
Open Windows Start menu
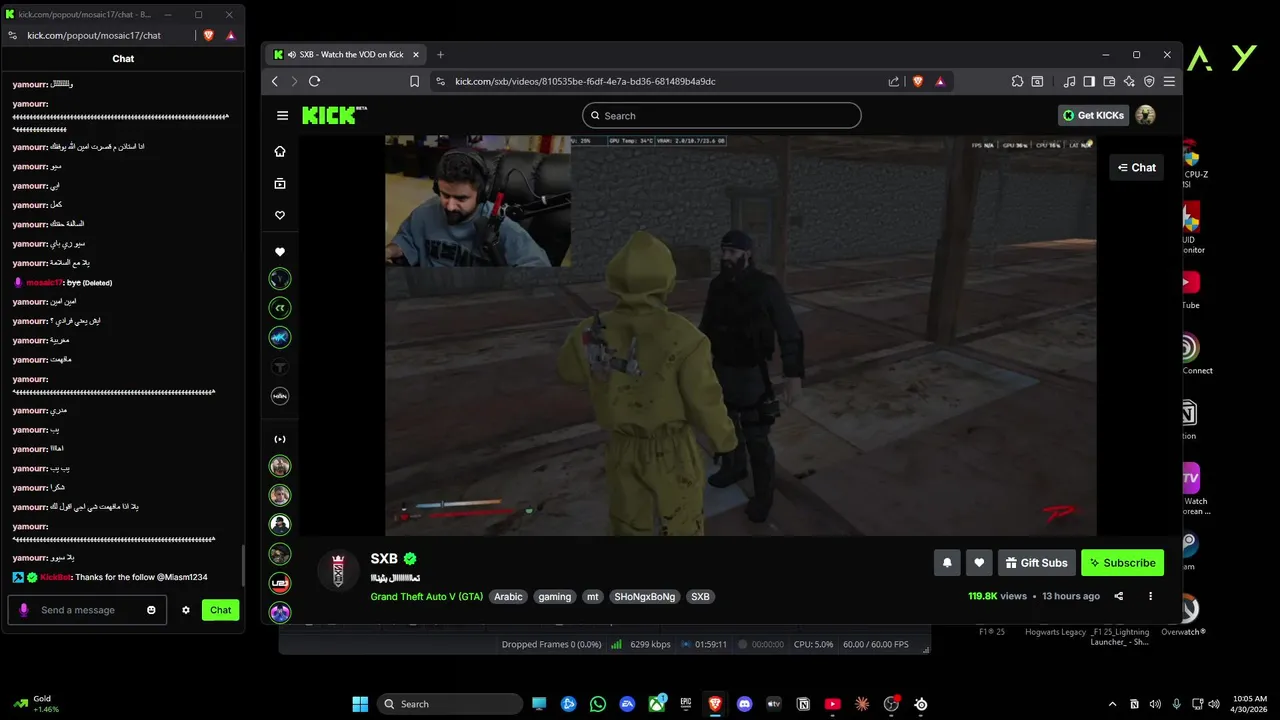(360, 704)
